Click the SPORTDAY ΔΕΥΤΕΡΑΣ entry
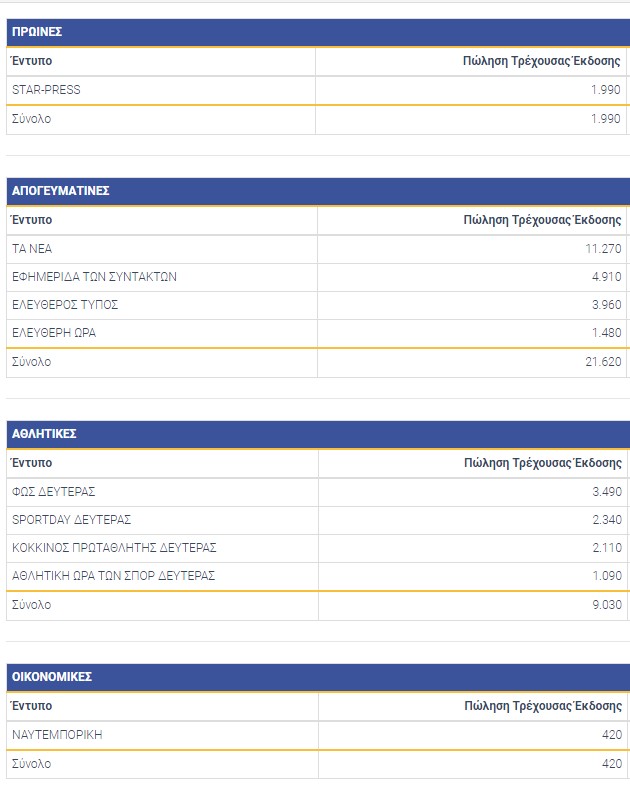630x798 pixels. 71,519
